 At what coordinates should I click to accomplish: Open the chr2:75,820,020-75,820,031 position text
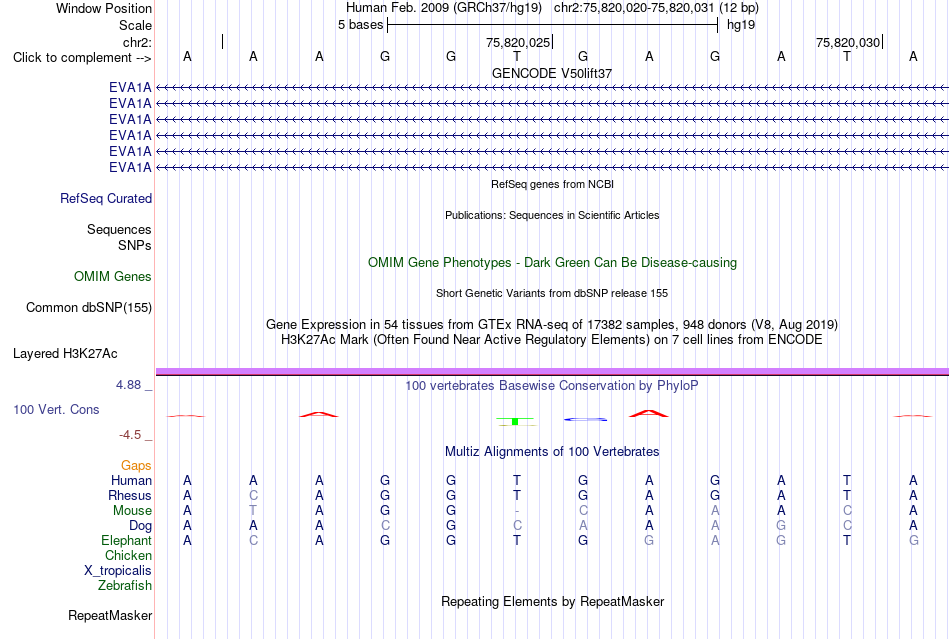(x=656, y=8)
